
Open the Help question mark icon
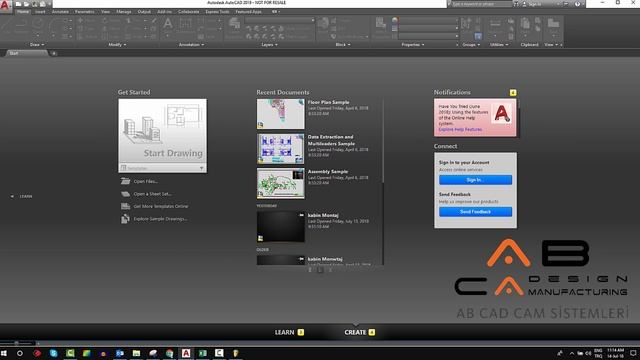577,4
